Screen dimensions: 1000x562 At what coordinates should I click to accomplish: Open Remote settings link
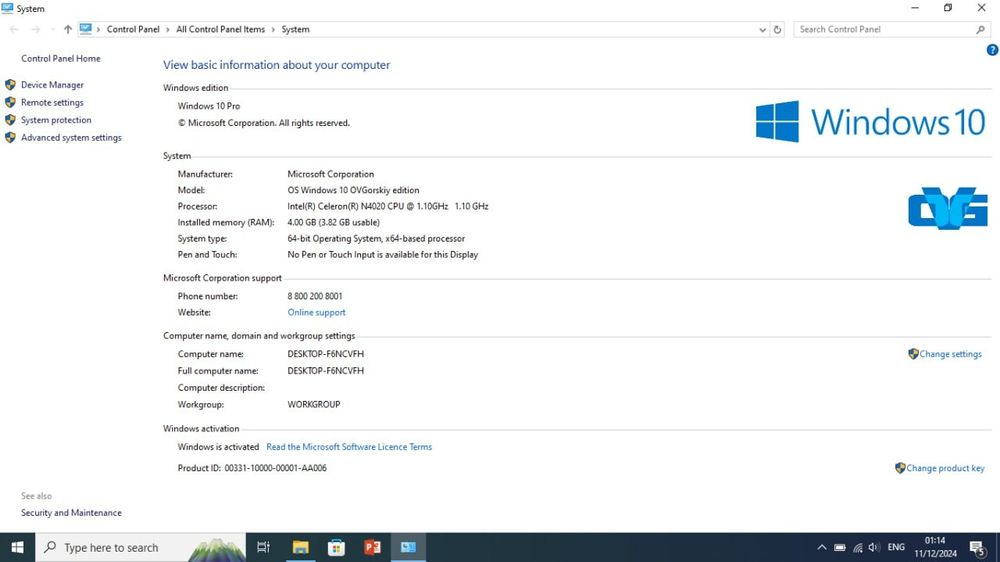click(52, 103)
